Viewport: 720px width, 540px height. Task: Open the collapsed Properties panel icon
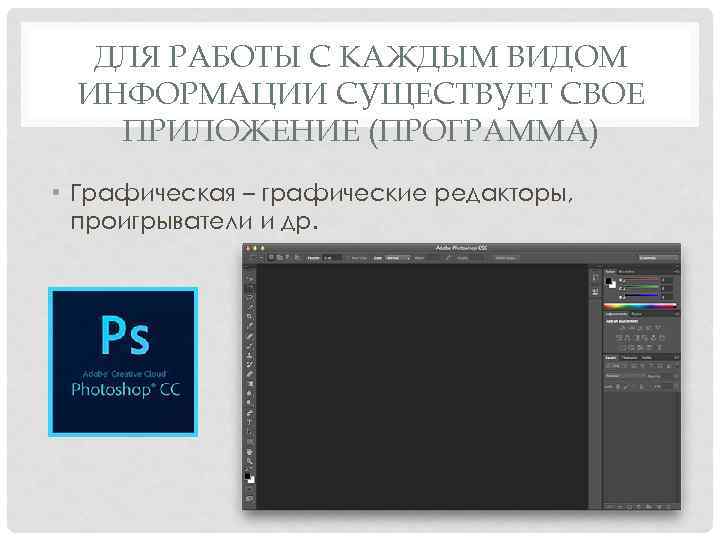[596, 292]
